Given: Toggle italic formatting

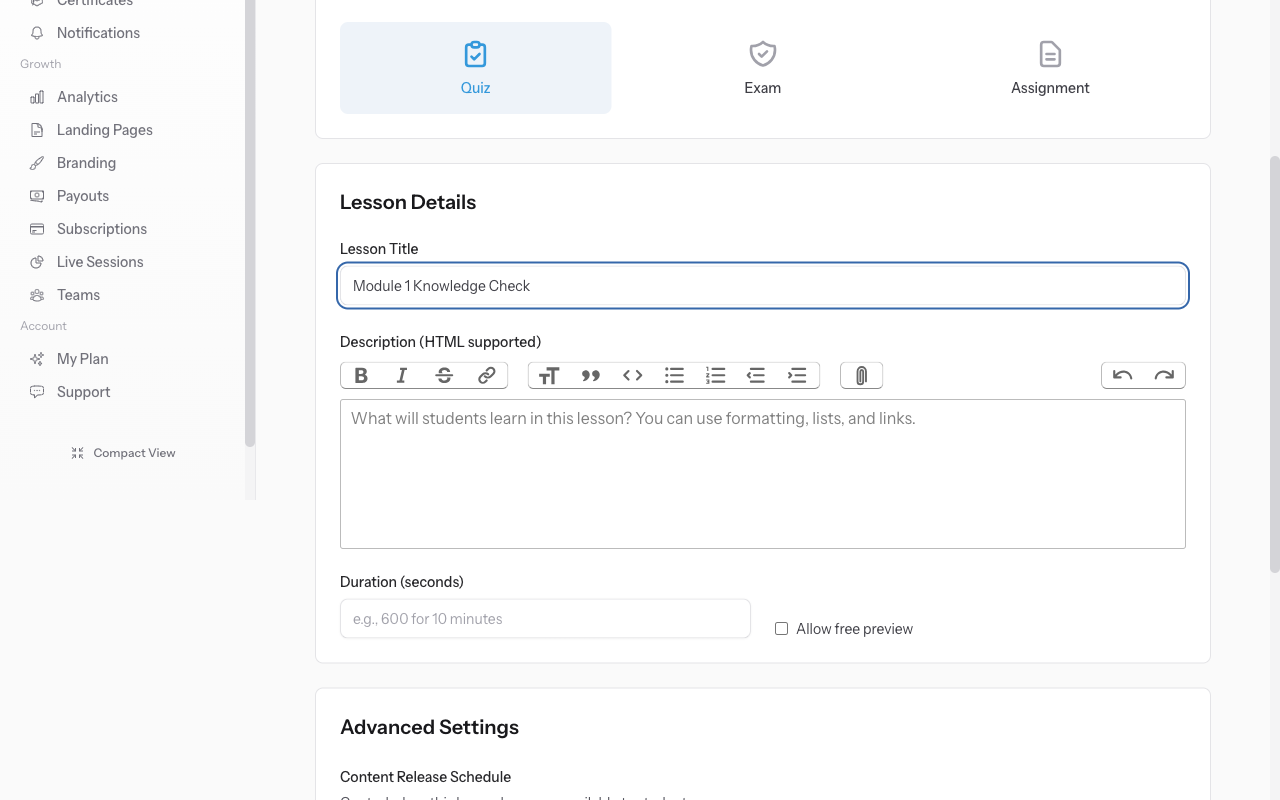Looking at the screenshot, I should 402,375.
